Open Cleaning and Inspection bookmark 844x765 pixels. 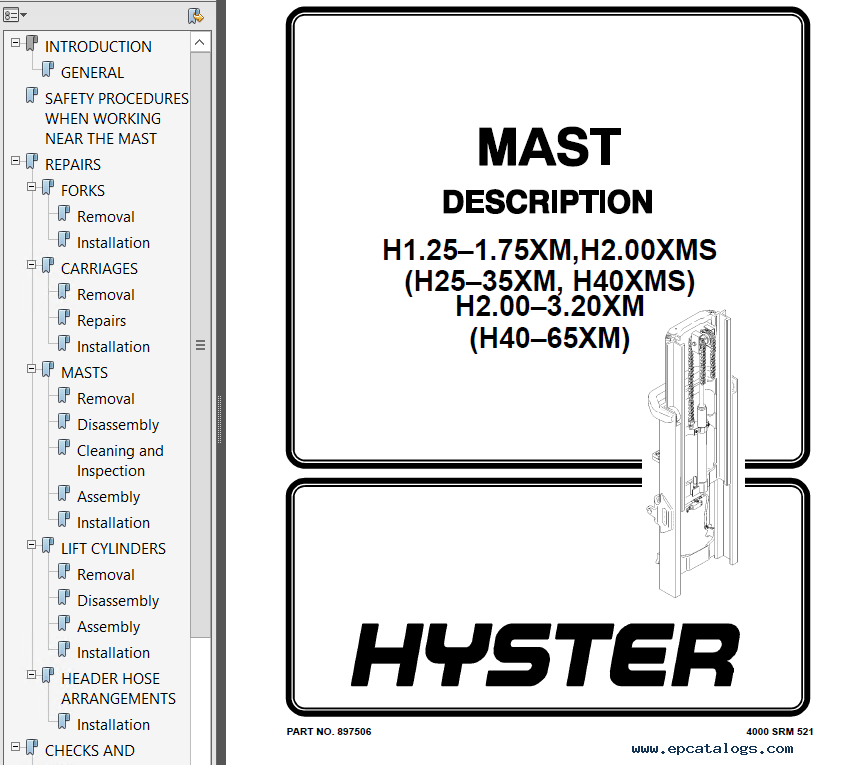point(120,461)
